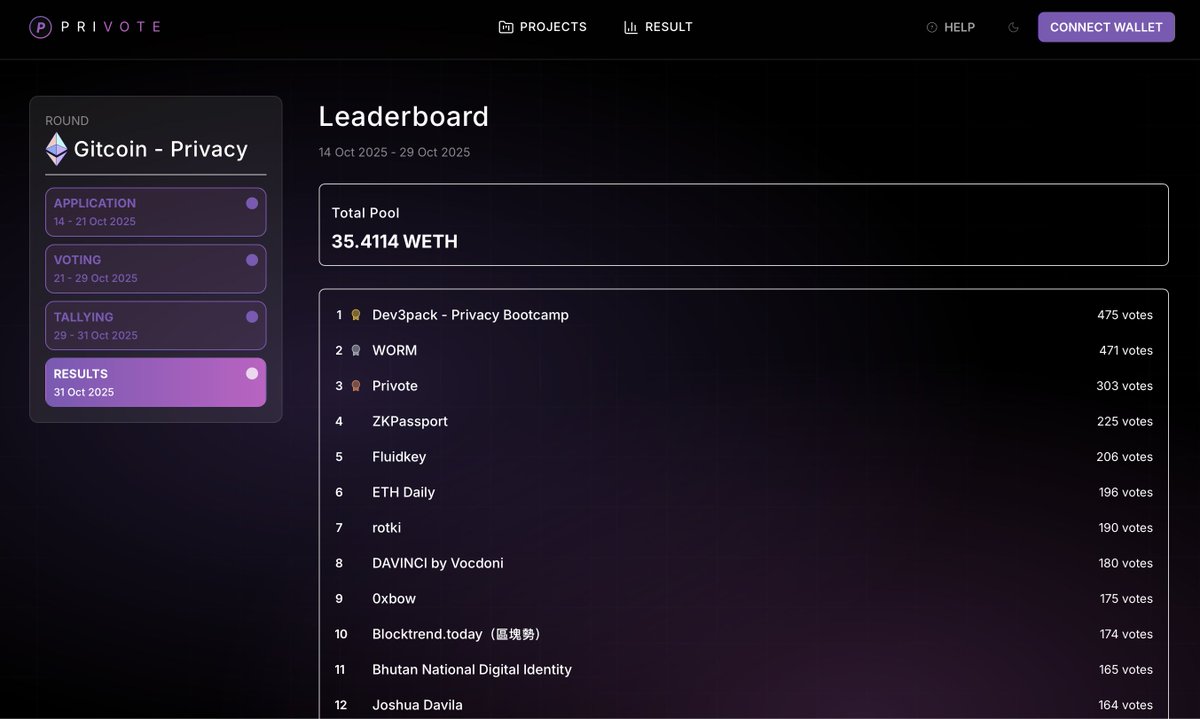This screenshot has width=1200, height=719.
Task: Select the Tallying phase card
Action: coord(156,326)
